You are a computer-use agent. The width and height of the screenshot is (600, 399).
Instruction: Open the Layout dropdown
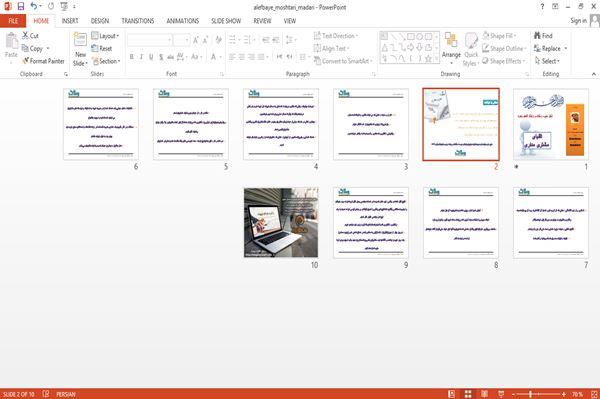coord(105,36)
